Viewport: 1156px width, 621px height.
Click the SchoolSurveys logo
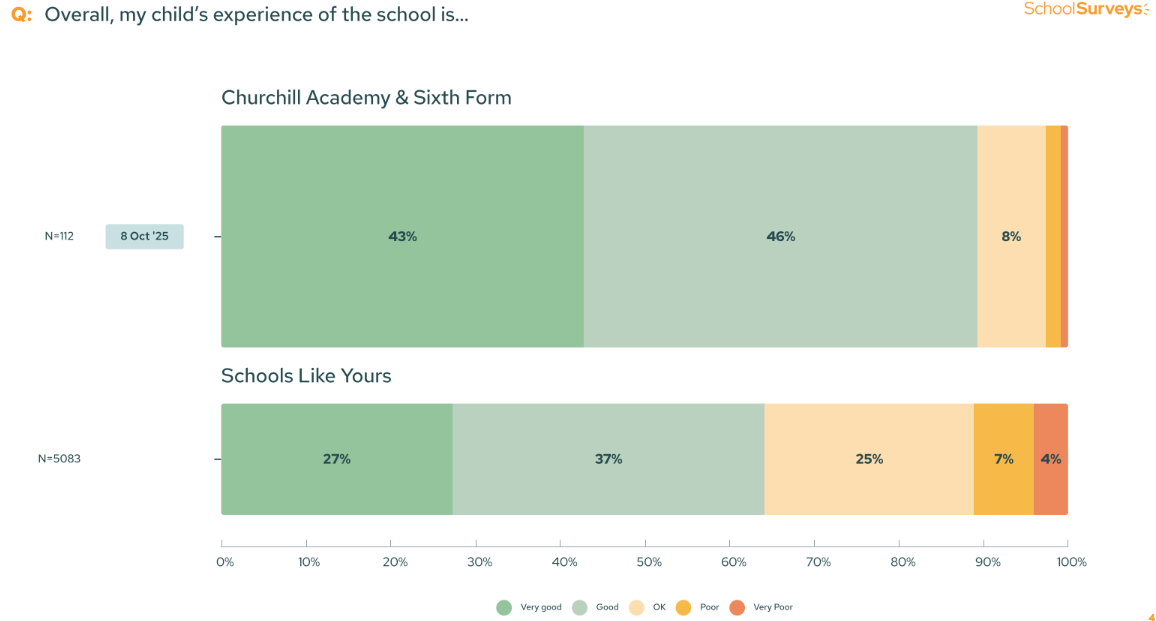[1085, 10]
